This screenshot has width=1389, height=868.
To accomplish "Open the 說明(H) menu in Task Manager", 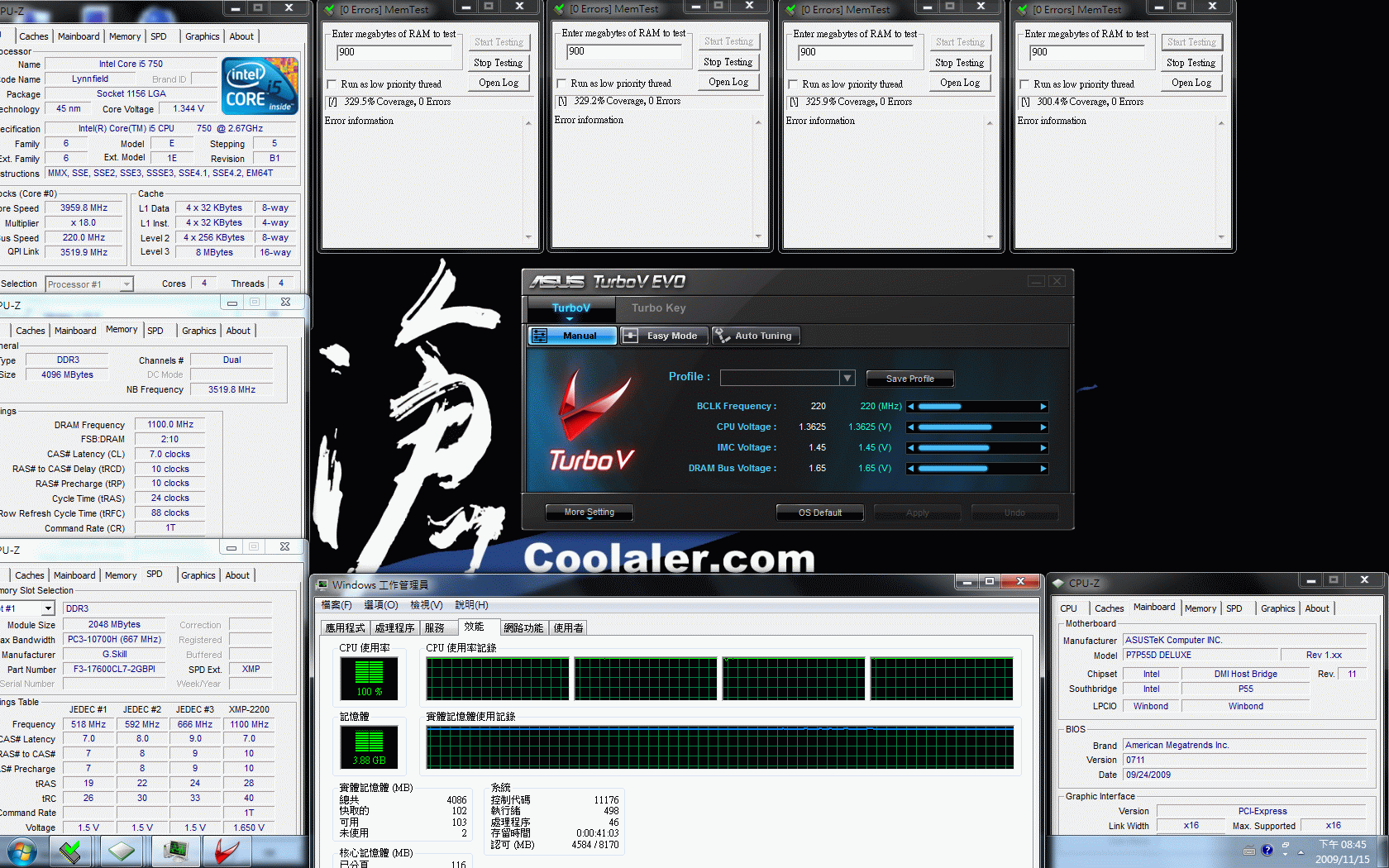I will coord(471,605).
